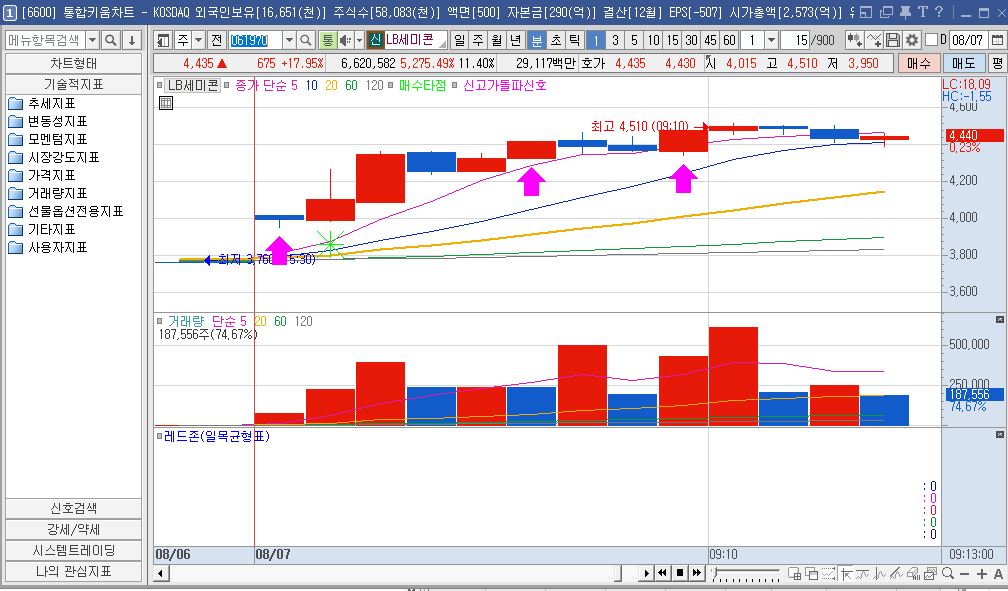Click the eraser tool icon in bottom toolbar
The height and width of the screenshot is (591, 1008).
913,573
